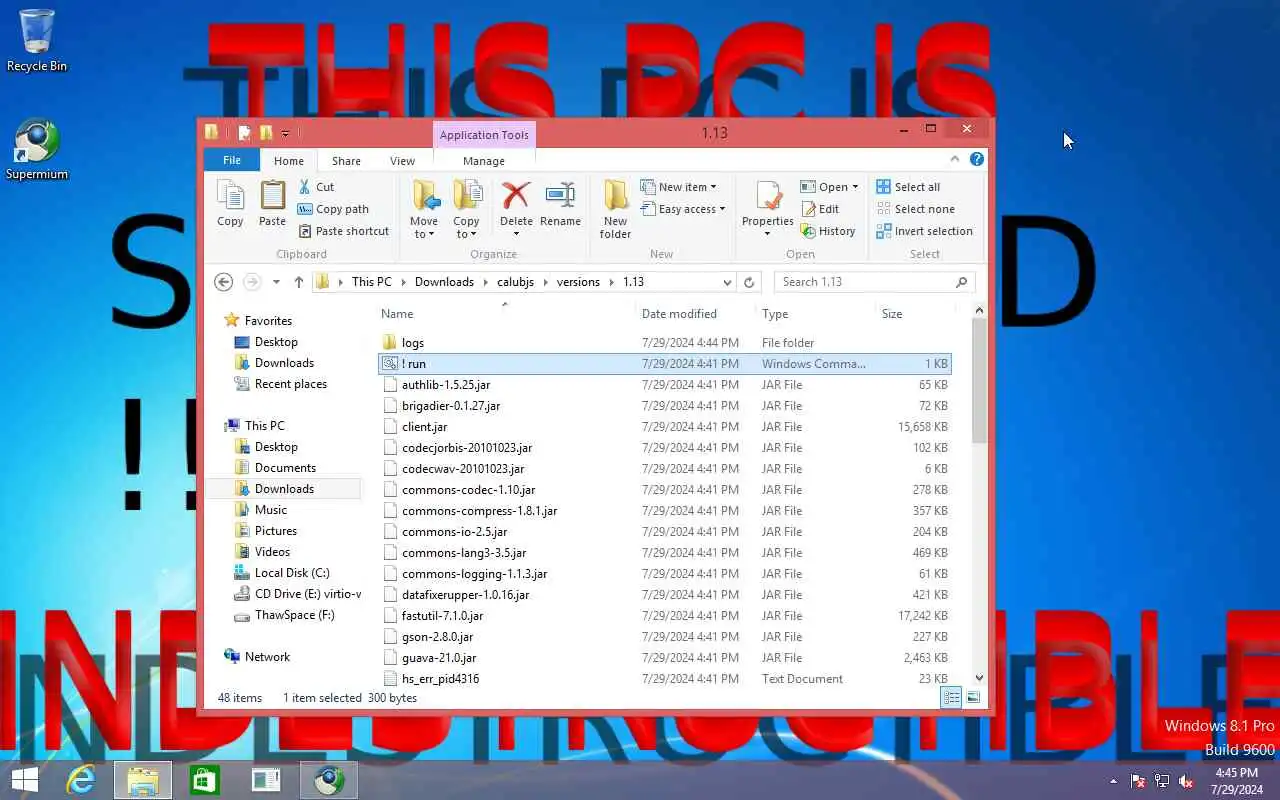1280x800 pixels.
Task: Navigate to calubjs in breadcrumb
Action: [515, 282]
